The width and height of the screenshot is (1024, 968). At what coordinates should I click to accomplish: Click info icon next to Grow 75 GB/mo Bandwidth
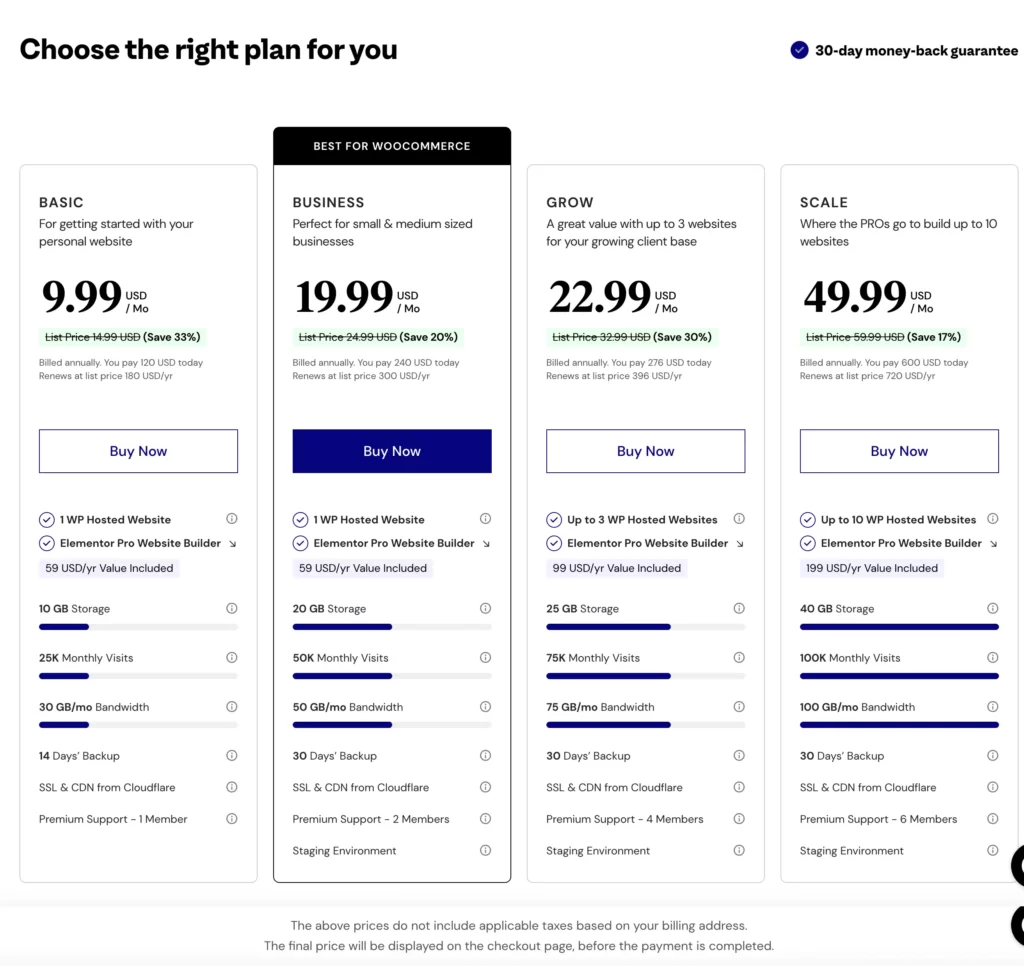click(x=739, y=706)
